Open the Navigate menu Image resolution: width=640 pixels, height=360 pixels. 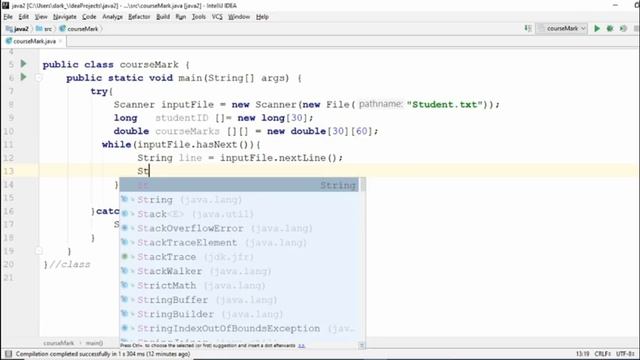click(x=64, y=17)
